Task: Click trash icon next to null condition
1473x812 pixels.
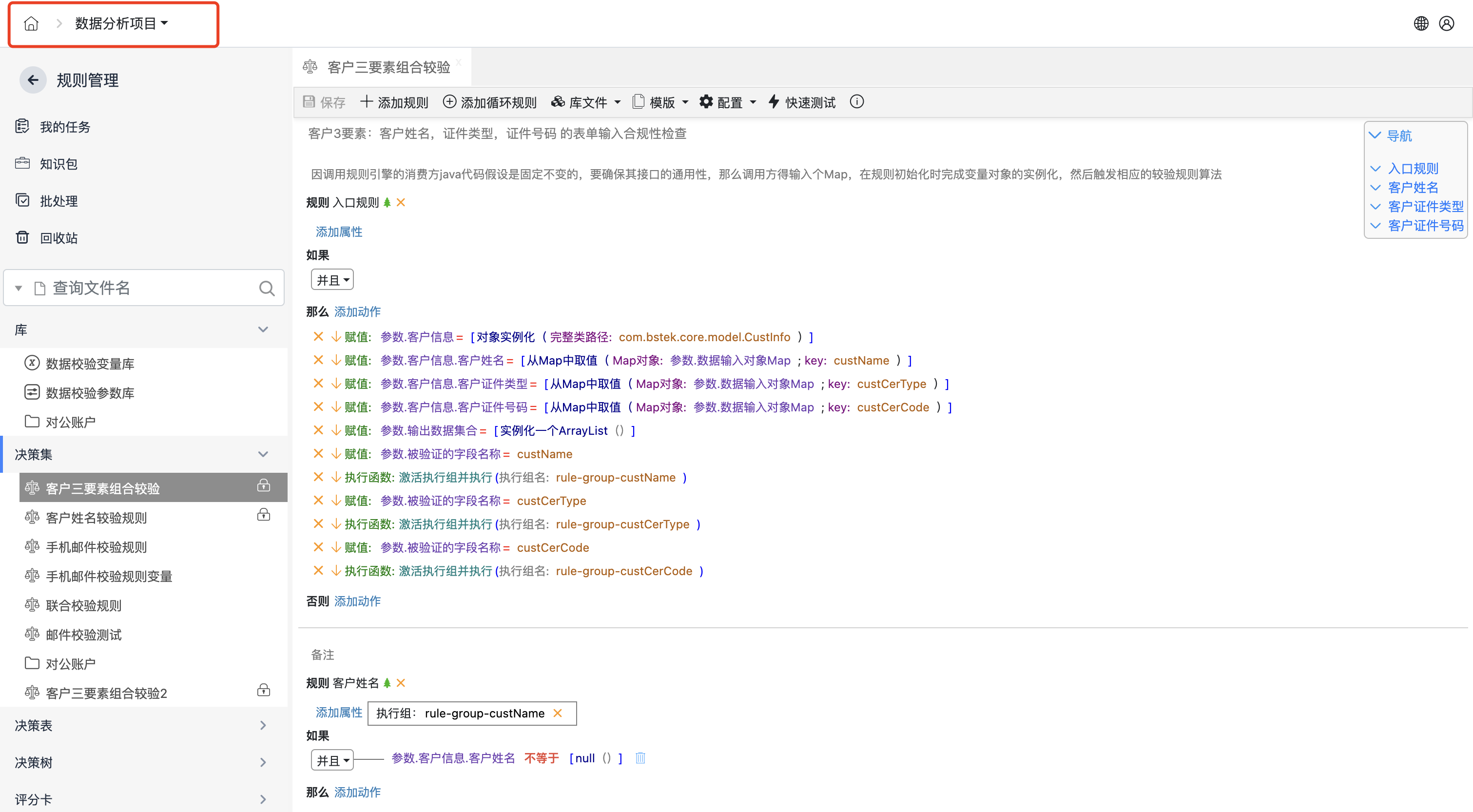Action: (640, 758)
